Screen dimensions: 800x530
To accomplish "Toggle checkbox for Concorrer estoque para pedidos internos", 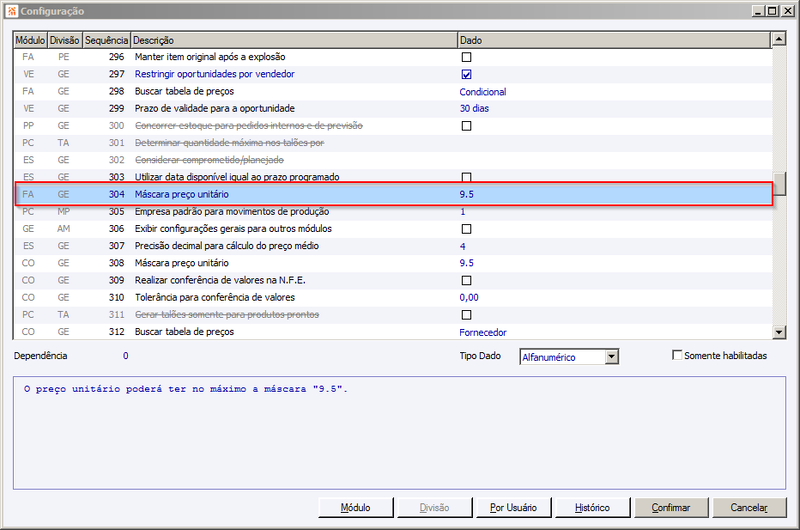I will [466, 126].
